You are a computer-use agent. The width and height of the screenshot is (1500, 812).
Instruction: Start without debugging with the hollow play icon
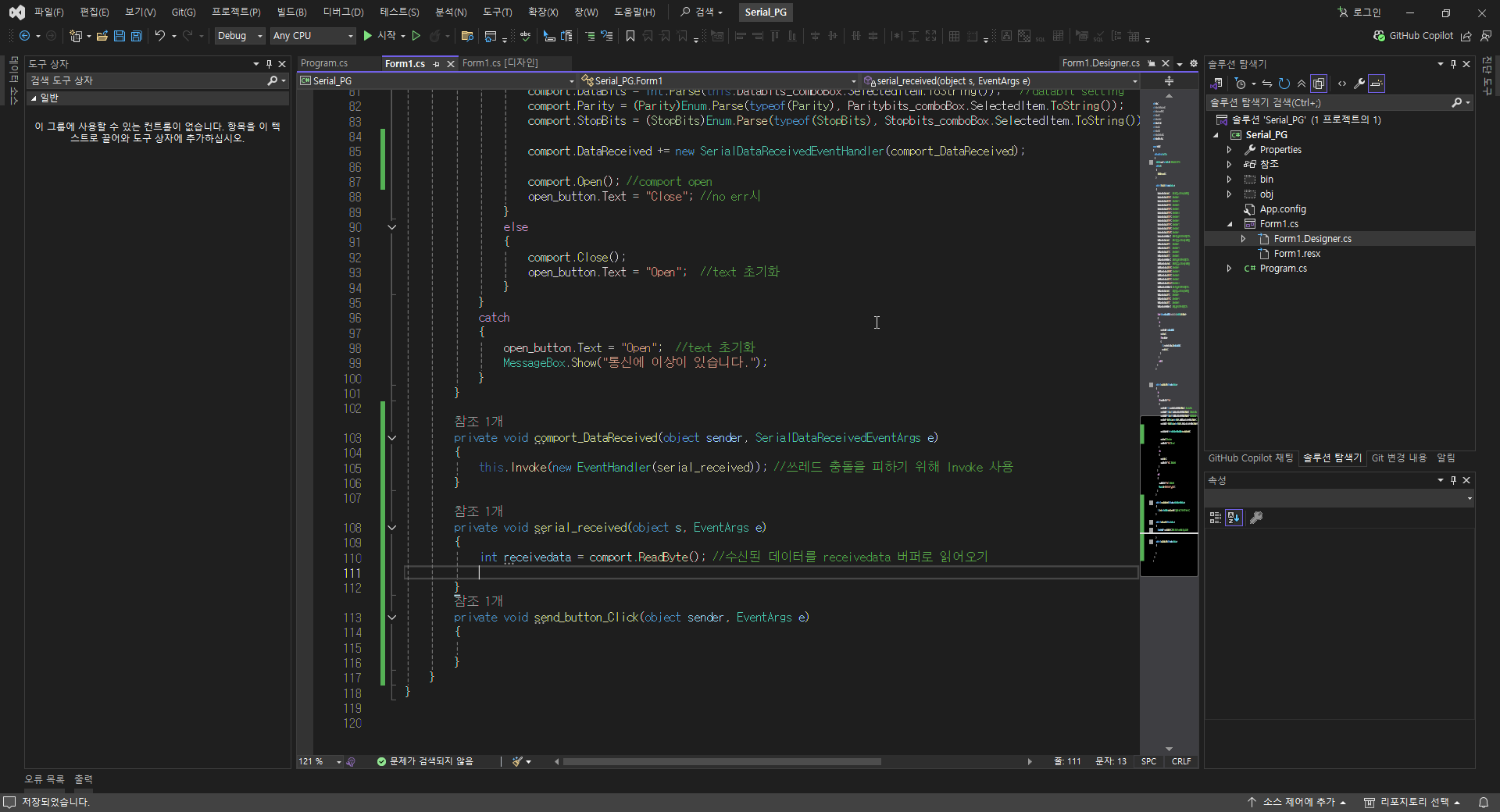tap(416, 36)
